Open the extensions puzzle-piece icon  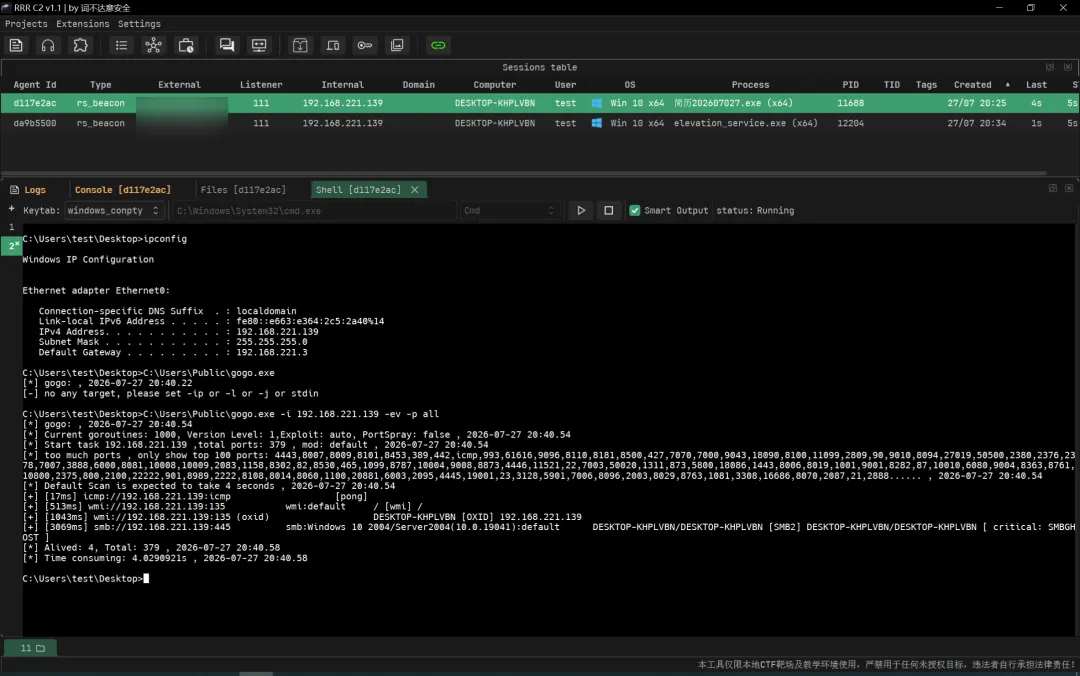(81, 45)
